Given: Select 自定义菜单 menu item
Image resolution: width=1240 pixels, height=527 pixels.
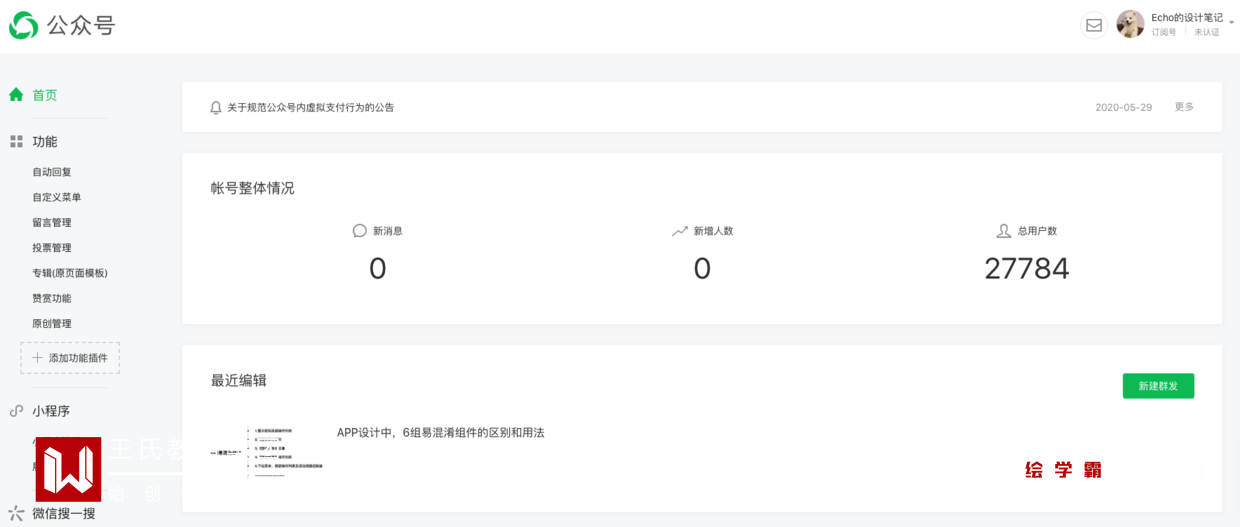Looking at the screenshot, I should [x=57, y=197].
